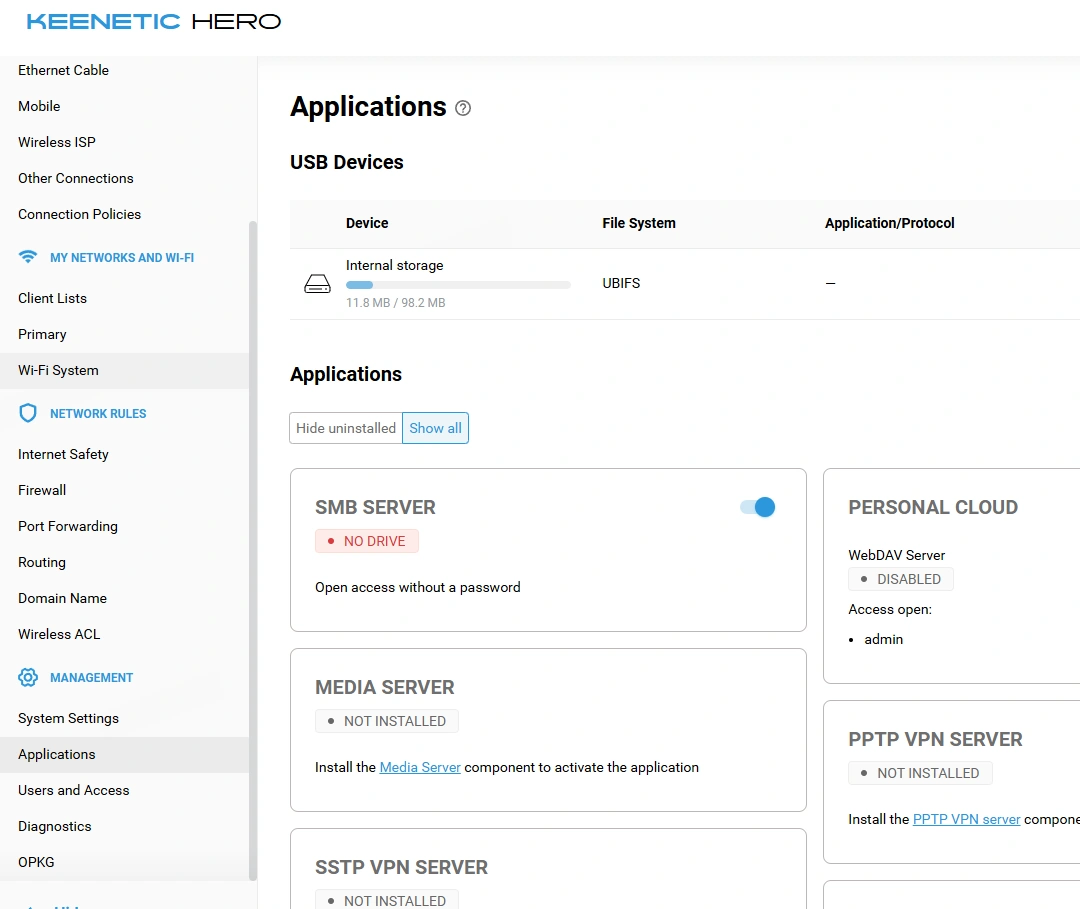
Task: Click the sidebar vertical scrollbar
Action: pyautogui.click(x=253, y=551)
